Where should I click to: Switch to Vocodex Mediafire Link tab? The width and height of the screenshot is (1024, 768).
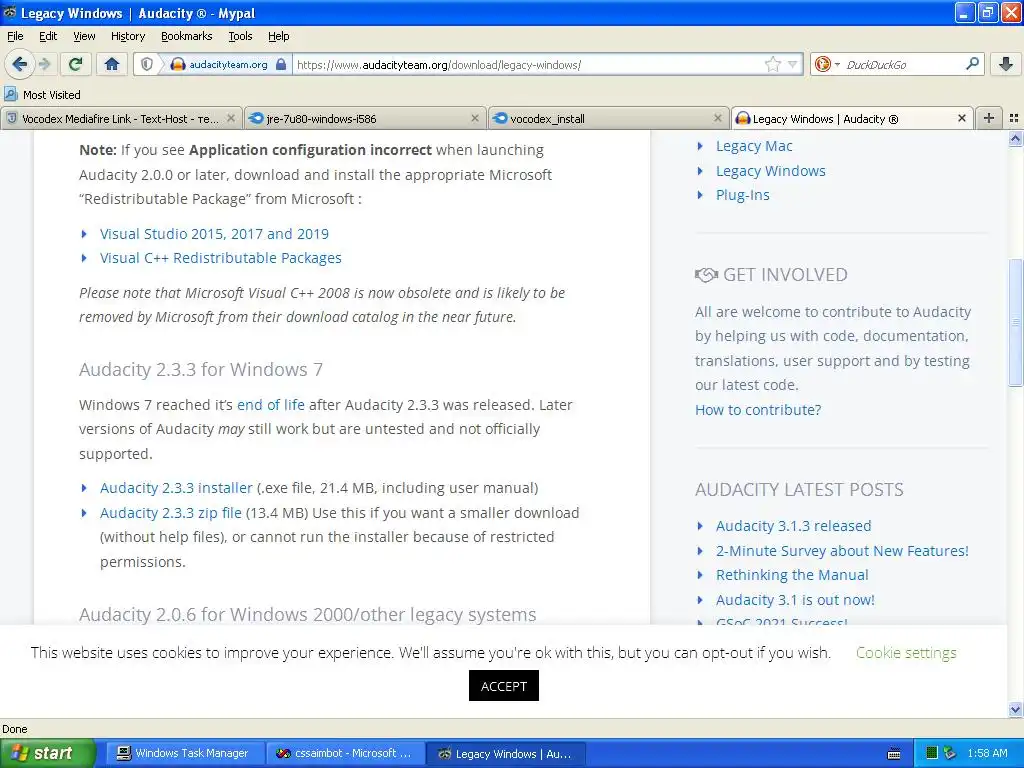pos(120,118)
